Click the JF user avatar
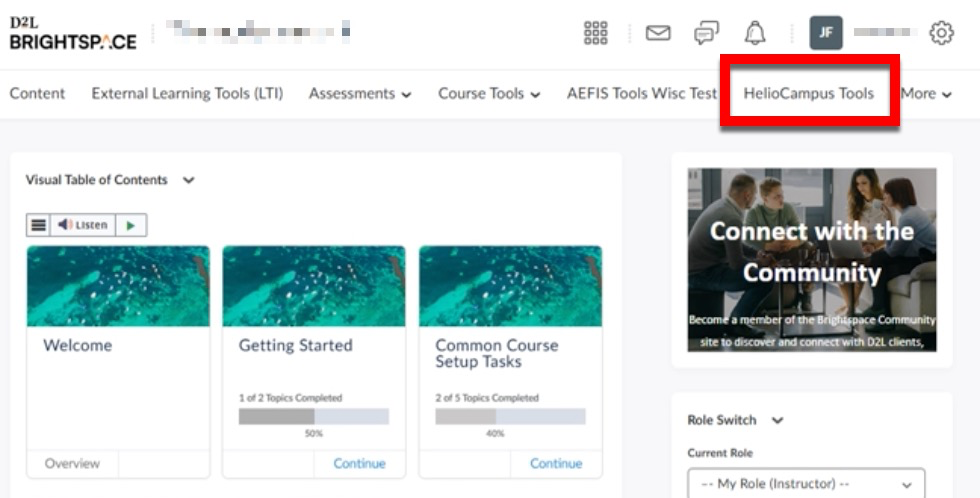Viewport: 980px width, 498px height. pyautogui.click(x=826, y=33)
